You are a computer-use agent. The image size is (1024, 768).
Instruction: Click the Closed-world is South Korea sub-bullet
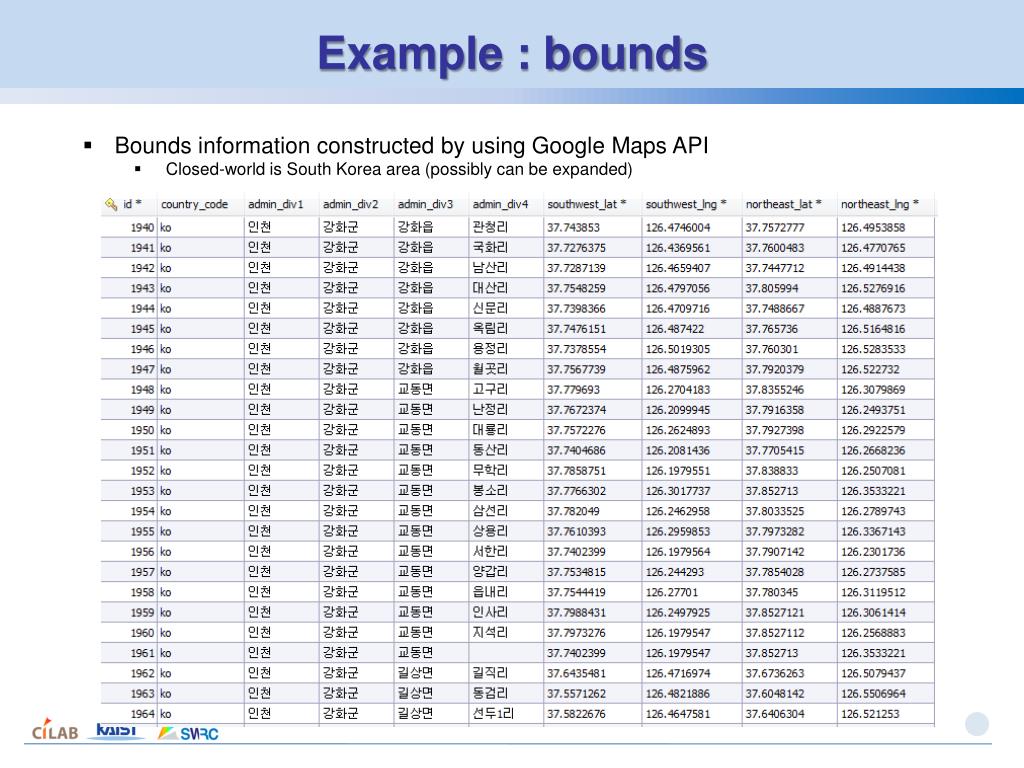coord(398,169)
